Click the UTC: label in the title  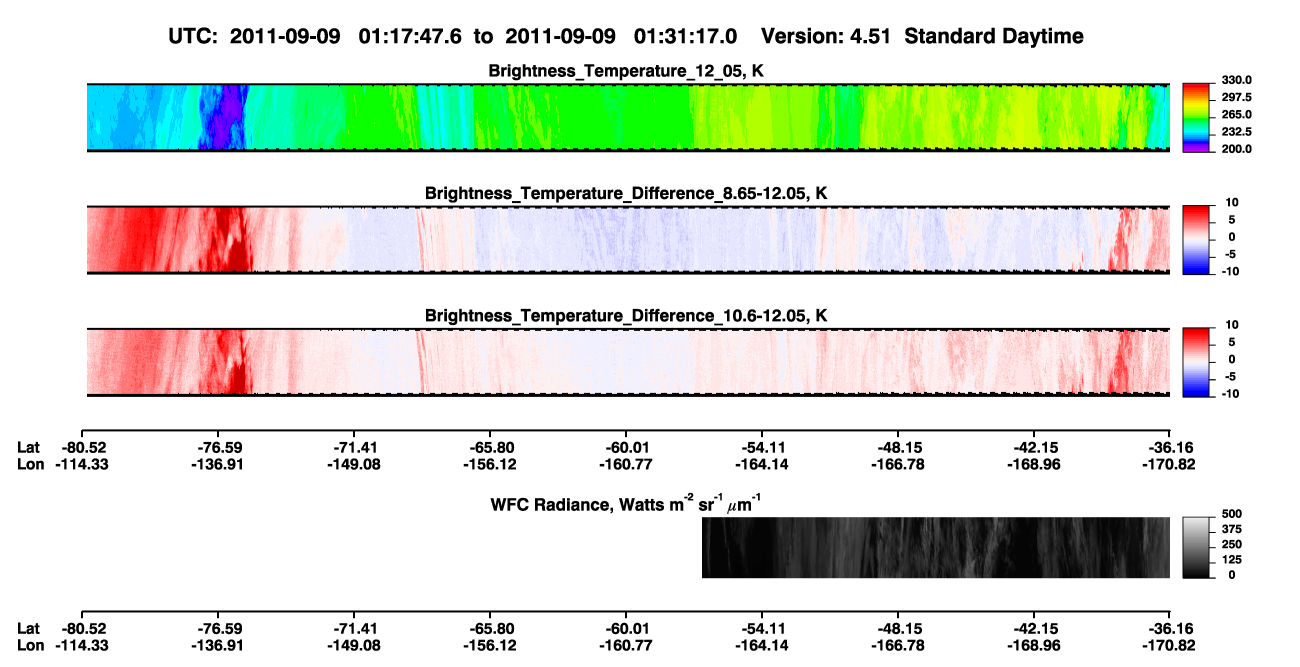192,37
